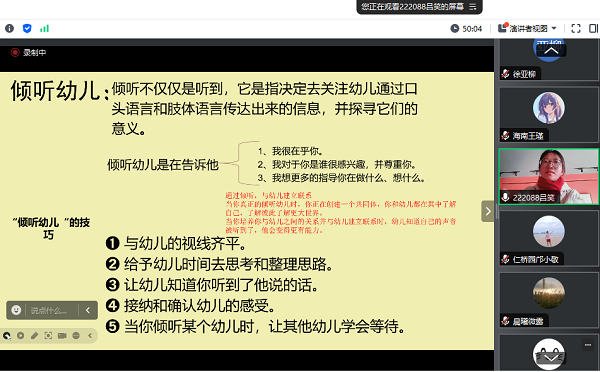Click the 您正在观看222088吕笑的屏幕 banner text
The image size is (600, 372).
[412, 7]
